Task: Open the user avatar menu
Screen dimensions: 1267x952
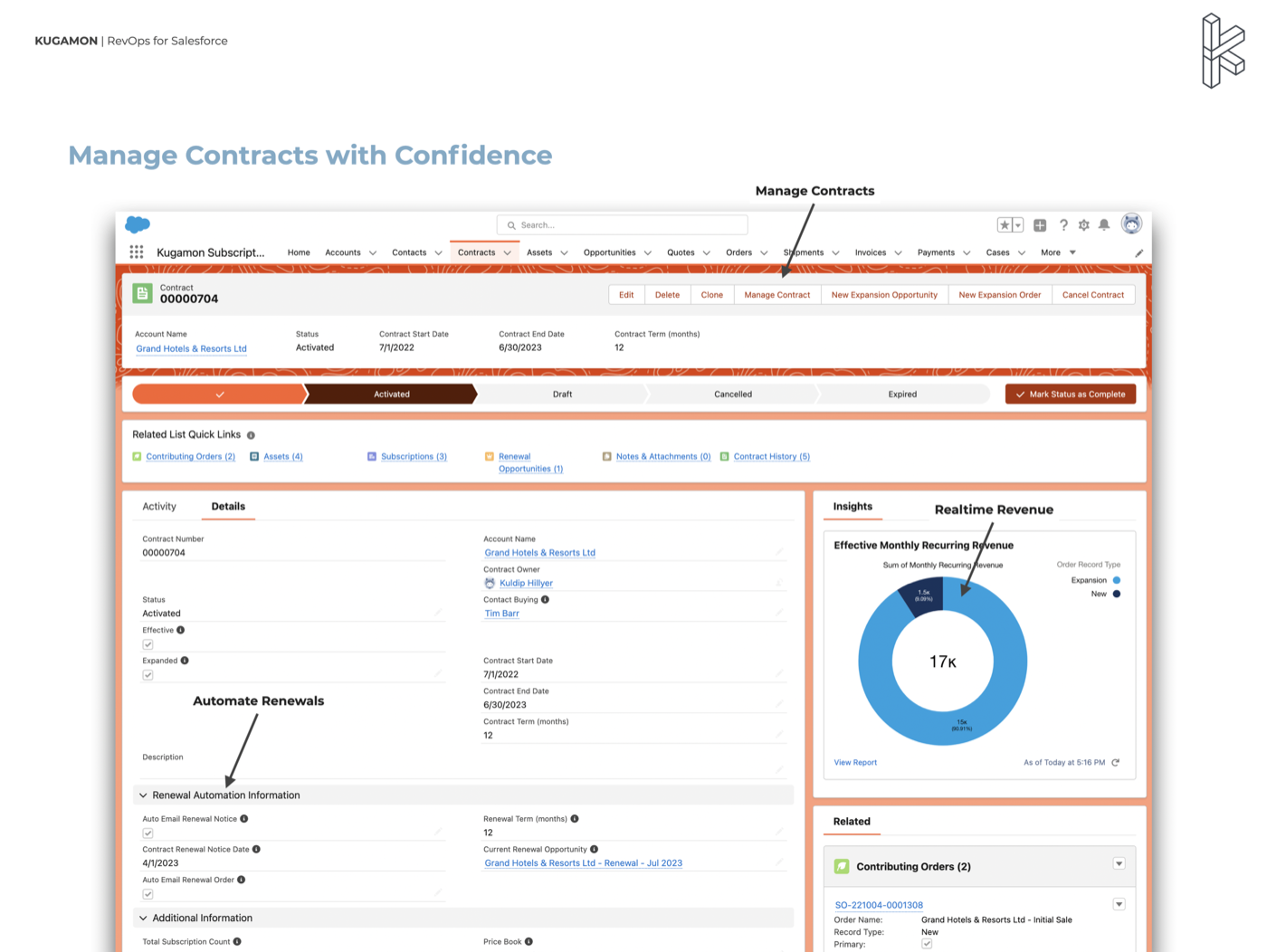Action: 1131,224
